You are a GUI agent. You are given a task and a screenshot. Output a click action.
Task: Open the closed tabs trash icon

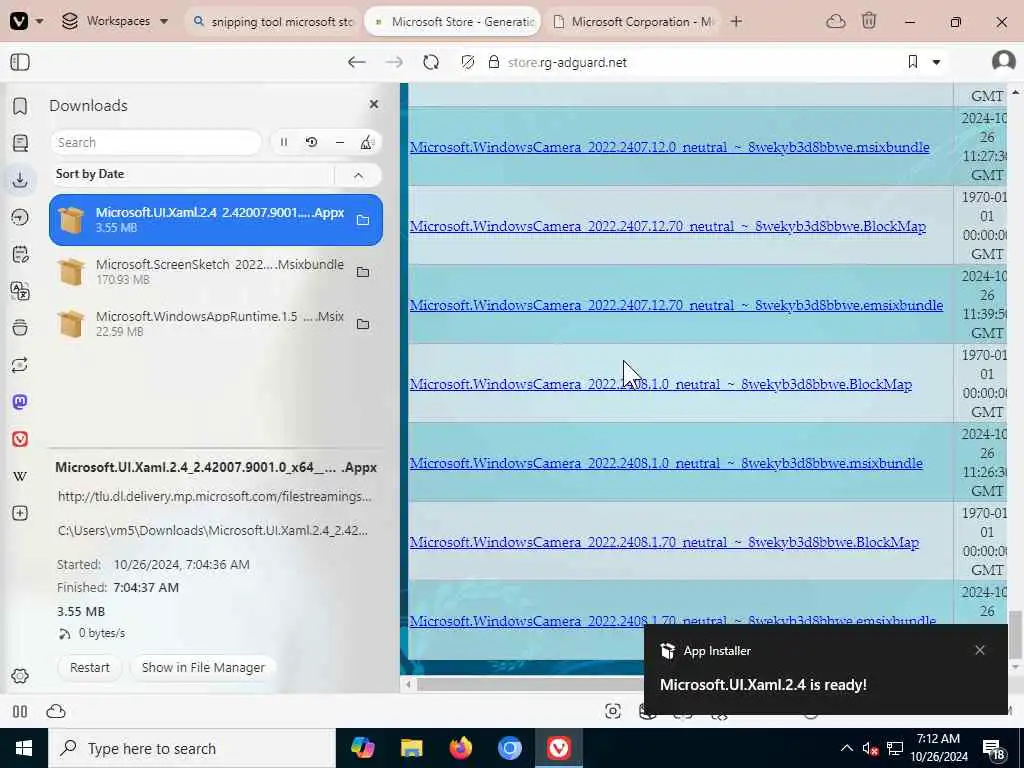point(869,22)
